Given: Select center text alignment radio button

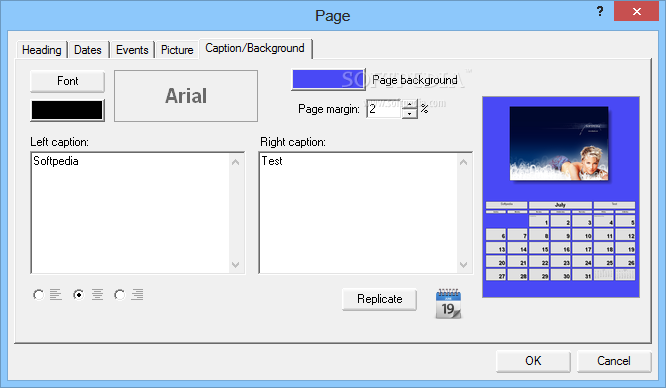Looking at the screenshot, I should tap(79, 295).
